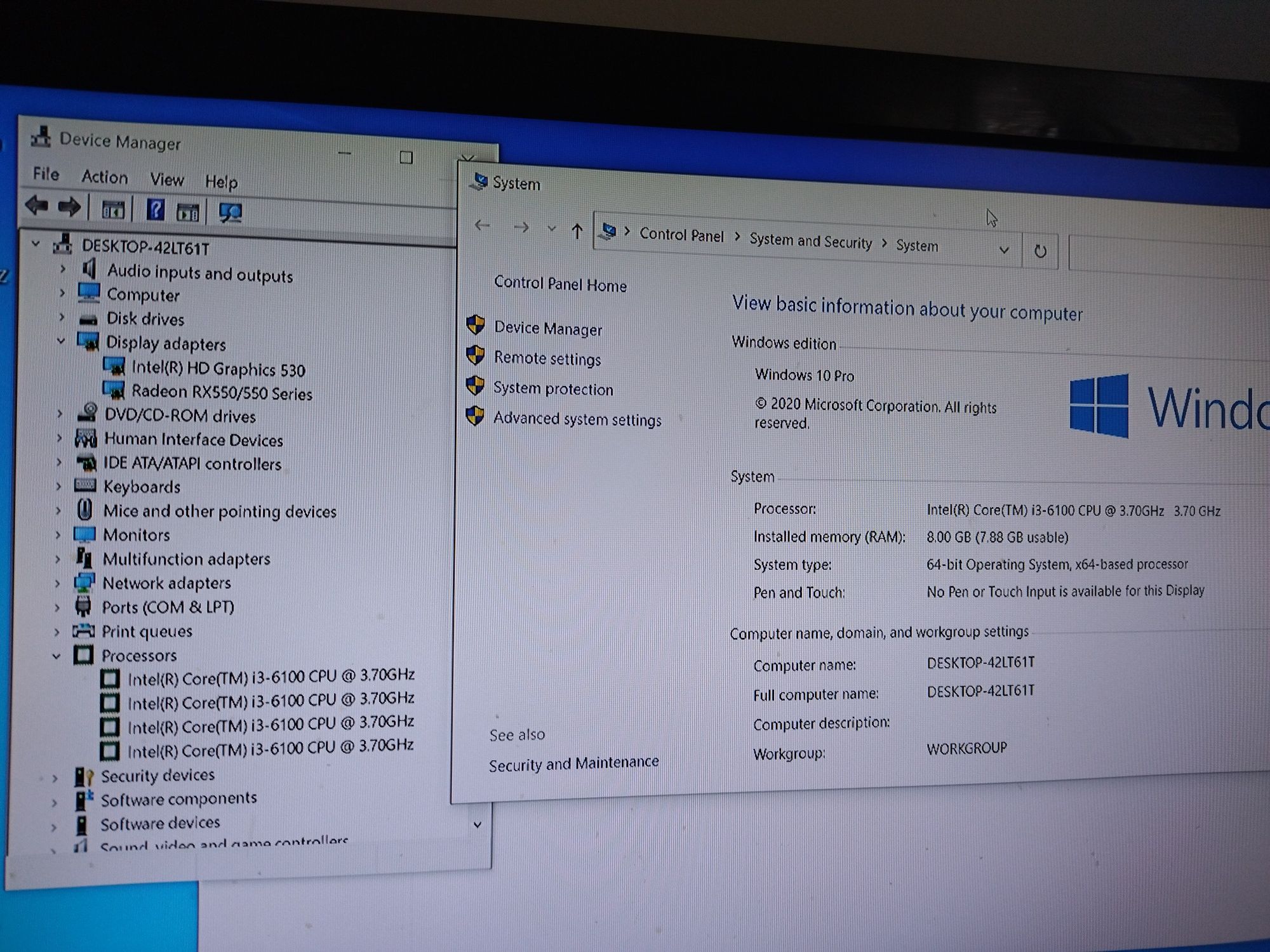The width and height of the screenshot is (1270, 952).
Task: Select the Network adapters icon
Action: (x=84, y=582)
